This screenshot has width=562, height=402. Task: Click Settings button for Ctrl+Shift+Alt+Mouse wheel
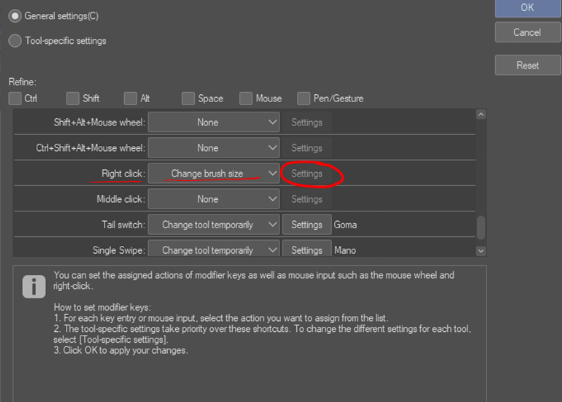point(307,148)
